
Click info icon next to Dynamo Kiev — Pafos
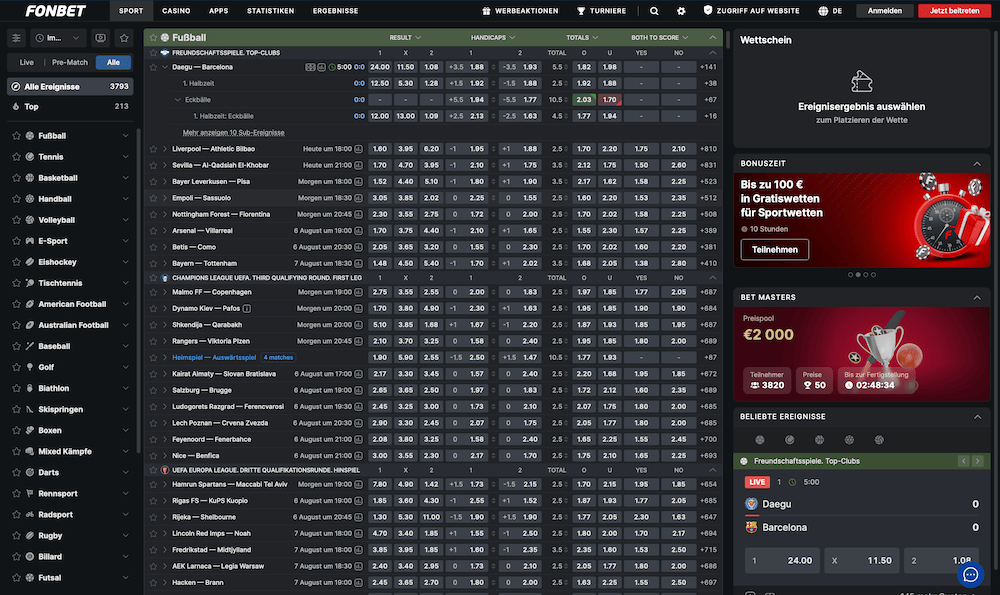[247, 309]
